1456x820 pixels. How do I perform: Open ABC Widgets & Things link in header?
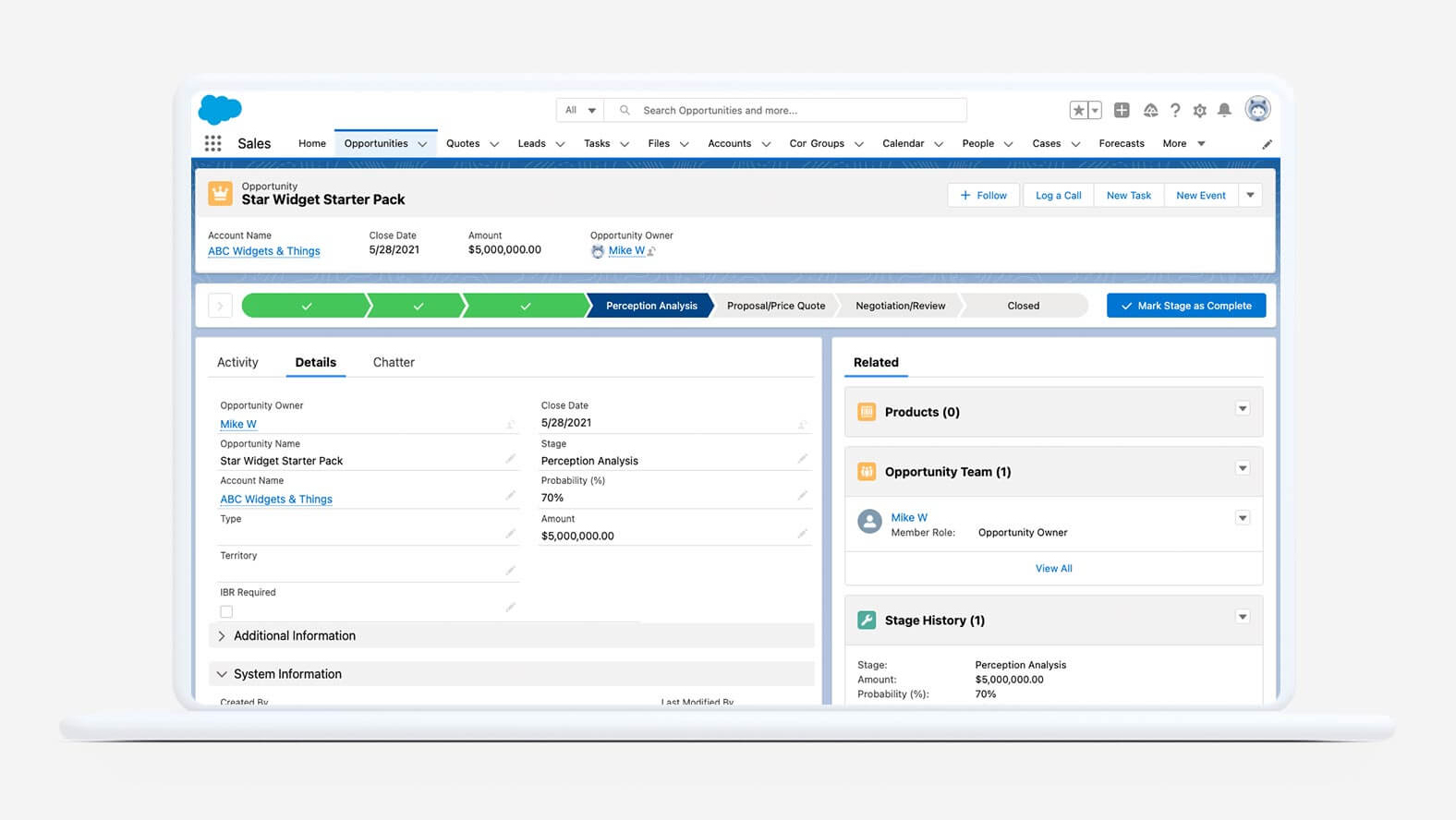[x=264, y=251]
